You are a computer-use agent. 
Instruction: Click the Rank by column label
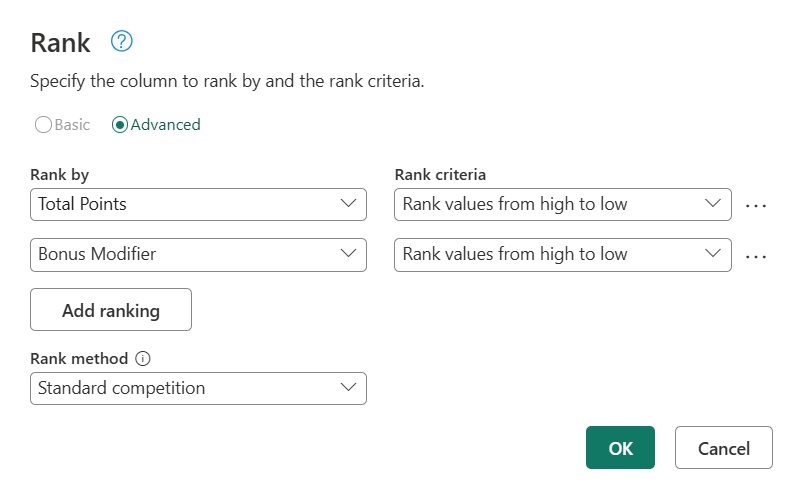60,175
